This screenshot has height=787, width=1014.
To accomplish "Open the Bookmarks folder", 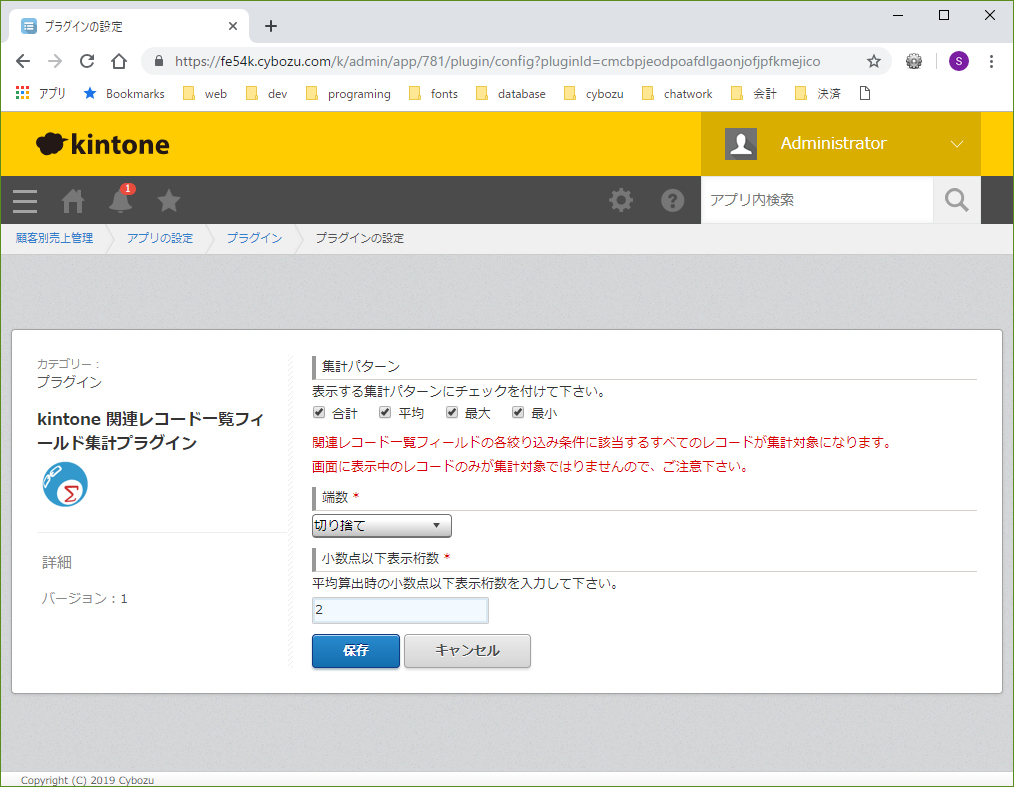I will 124,94.
